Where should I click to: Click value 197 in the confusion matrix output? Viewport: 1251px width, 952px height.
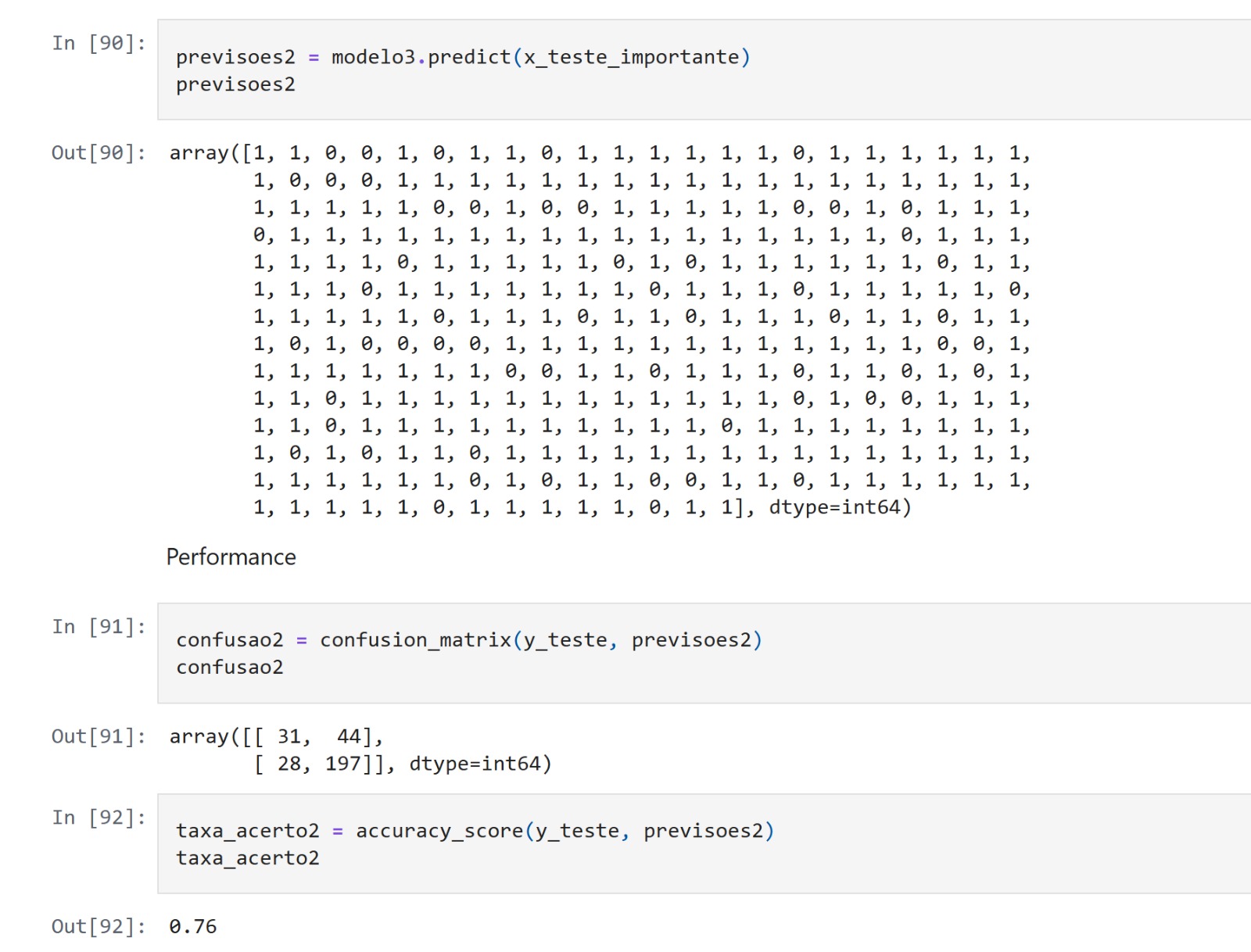coord(343,764)
